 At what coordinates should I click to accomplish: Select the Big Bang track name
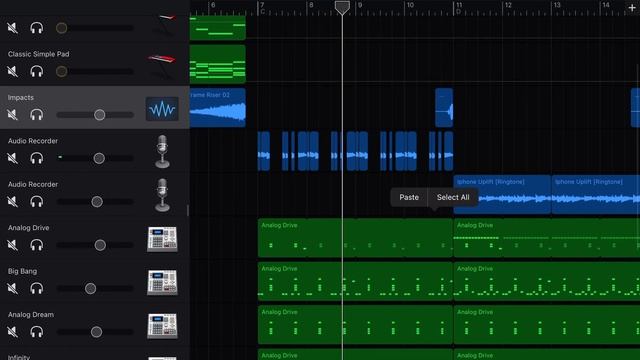22,271
